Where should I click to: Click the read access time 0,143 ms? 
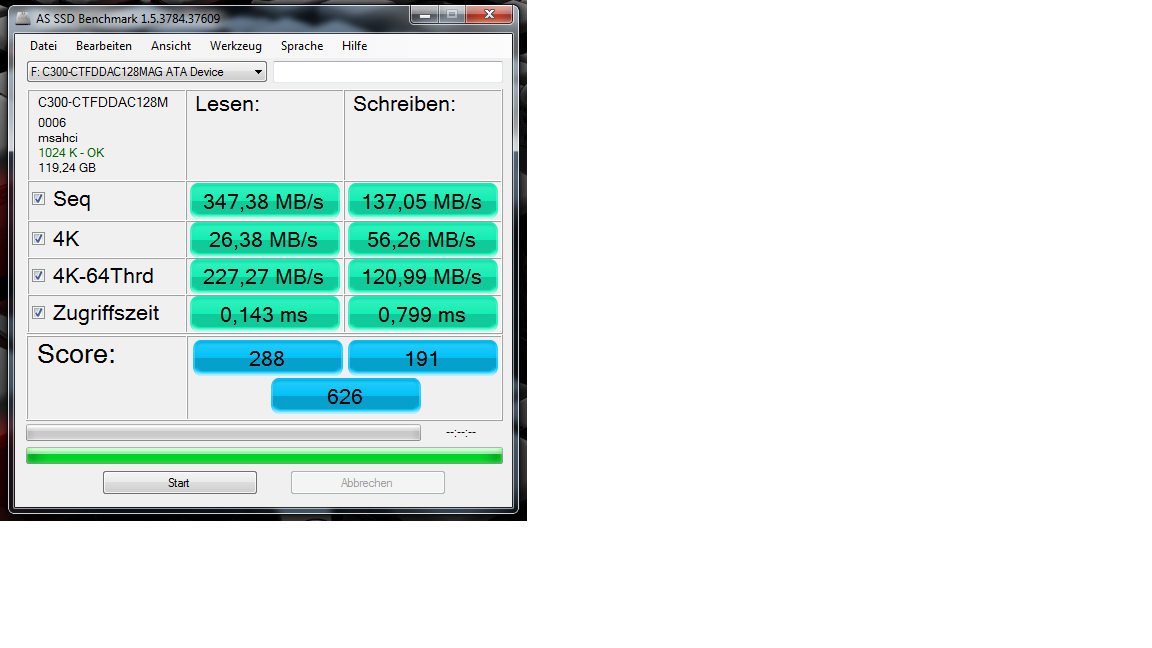(x=264, y=314)
